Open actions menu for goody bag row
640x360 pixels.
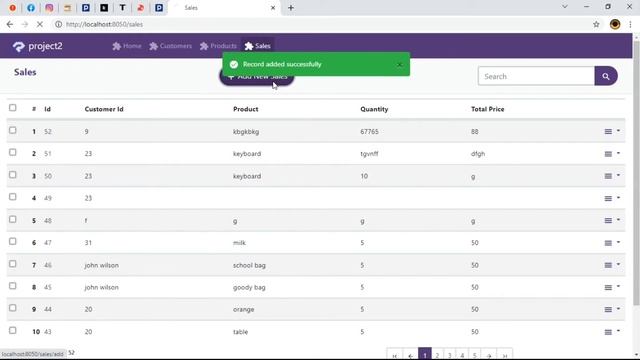[612, 287]
